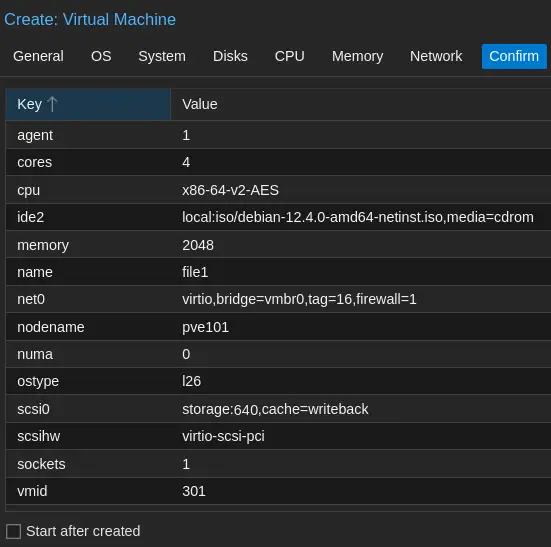Open the Network tab
The height and width of the screenshot is (547, 551).
pyautogui.click(x=436, y=56)
